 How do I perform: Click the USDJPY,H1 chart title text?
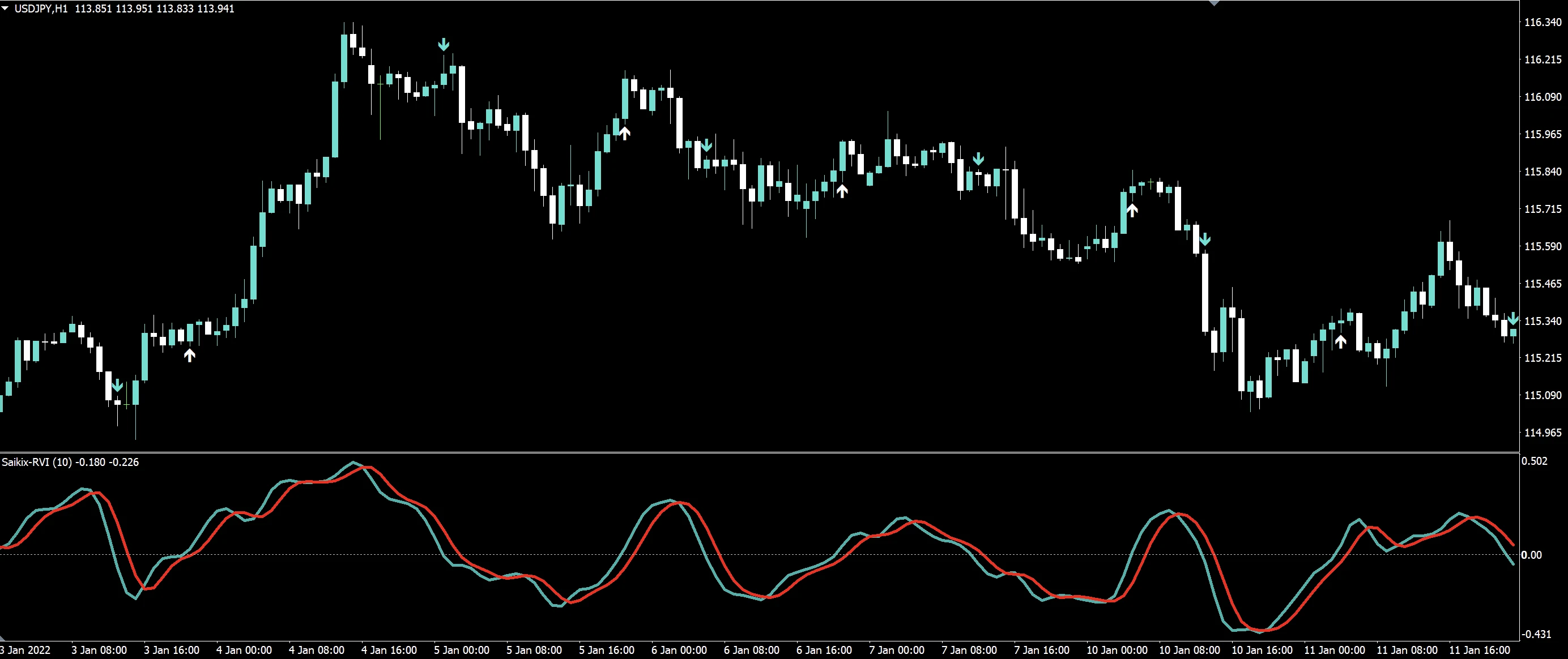pos(41,8)
